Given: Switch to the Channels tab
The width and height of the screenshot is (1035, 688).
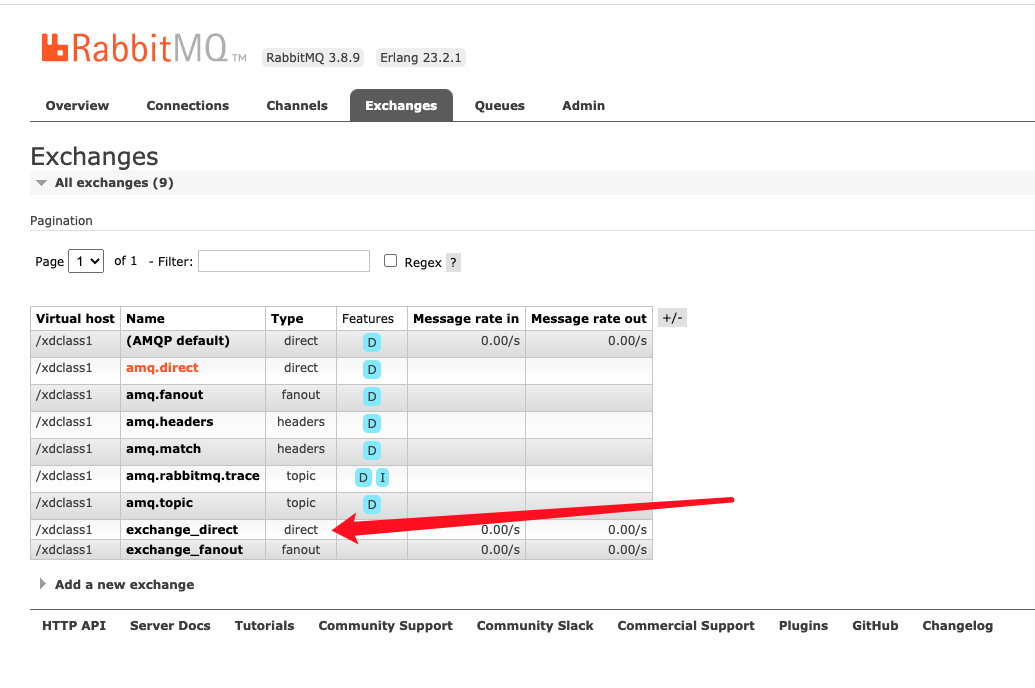Looking at the screenshot, I should coord(297,106).
